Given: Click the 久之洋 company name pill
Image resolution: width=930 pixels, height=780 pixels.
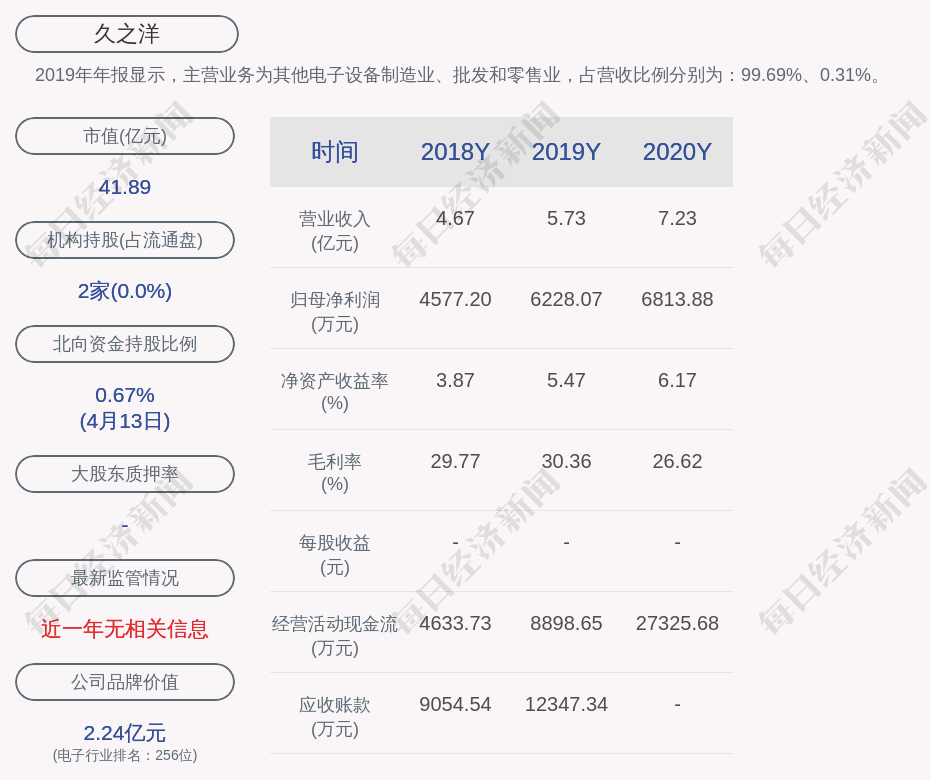Looking at the screenshot, I should tap(127, 34).
